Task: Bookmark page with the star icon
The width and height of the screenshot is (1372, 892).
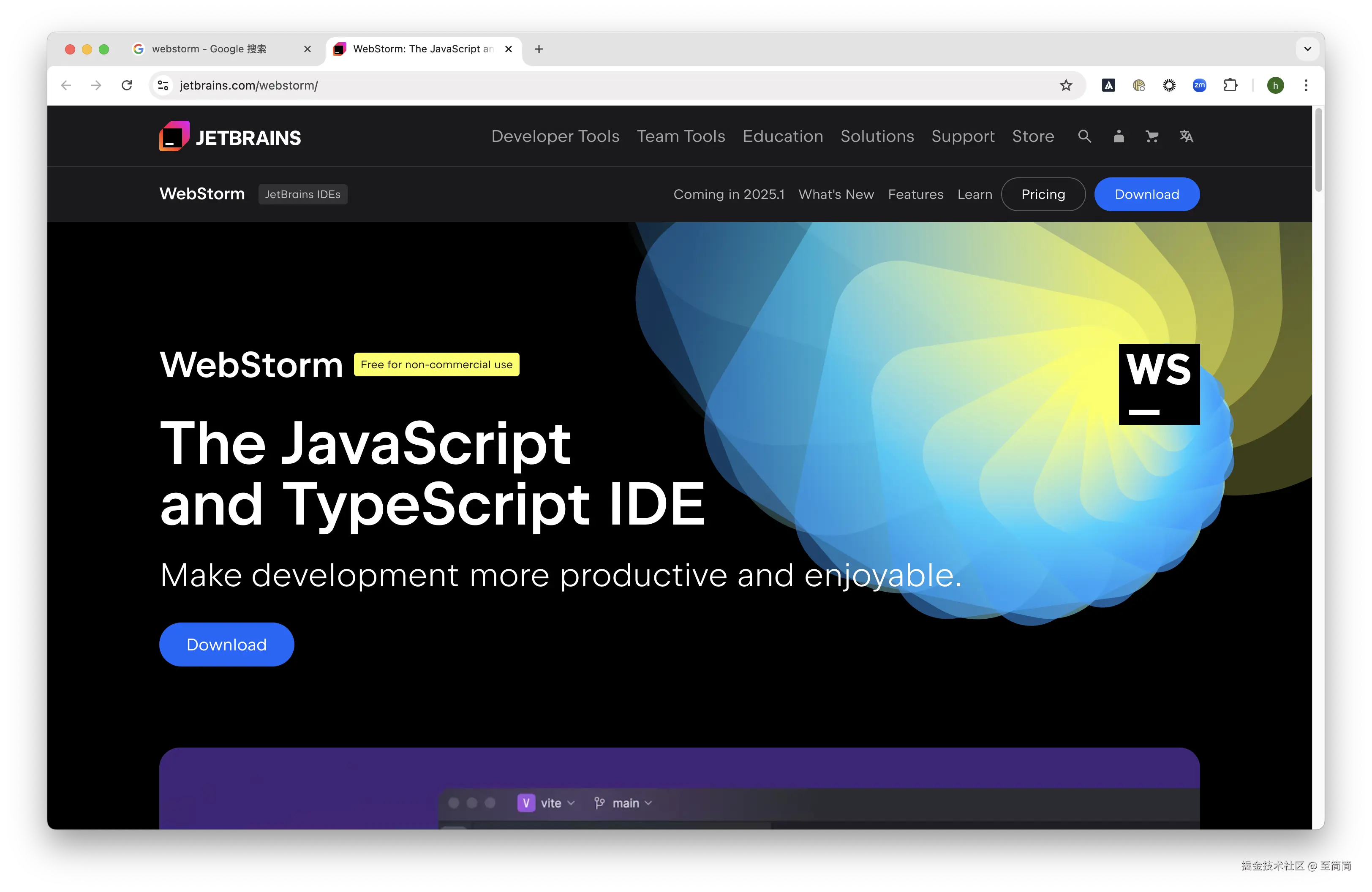Action: pyautogui.click(x=1066, y=85)
